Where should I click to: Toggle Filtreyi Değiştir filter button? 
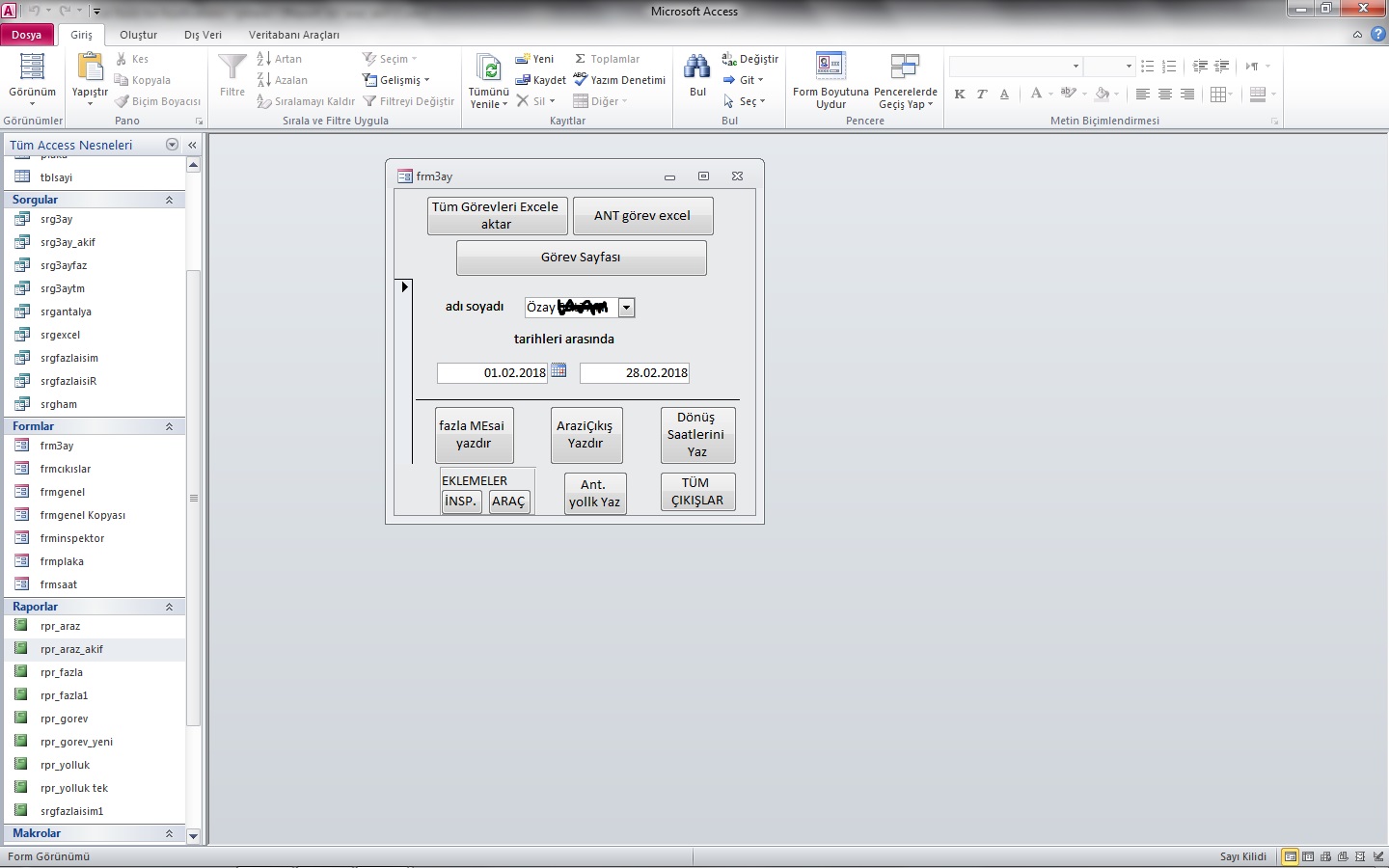tap(408, 101)
